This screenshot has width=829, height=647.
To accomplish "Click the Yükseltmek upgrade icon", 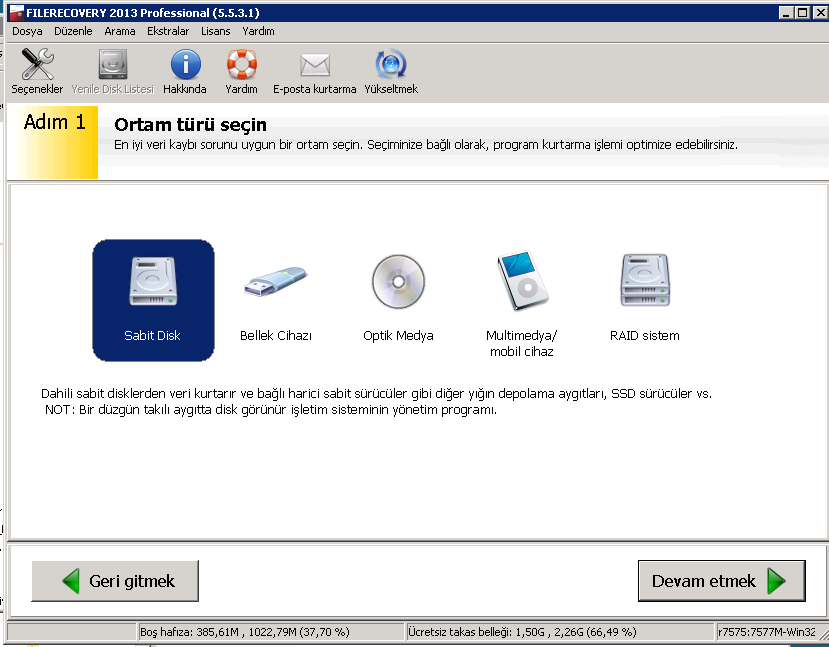I will pos(391,64).
